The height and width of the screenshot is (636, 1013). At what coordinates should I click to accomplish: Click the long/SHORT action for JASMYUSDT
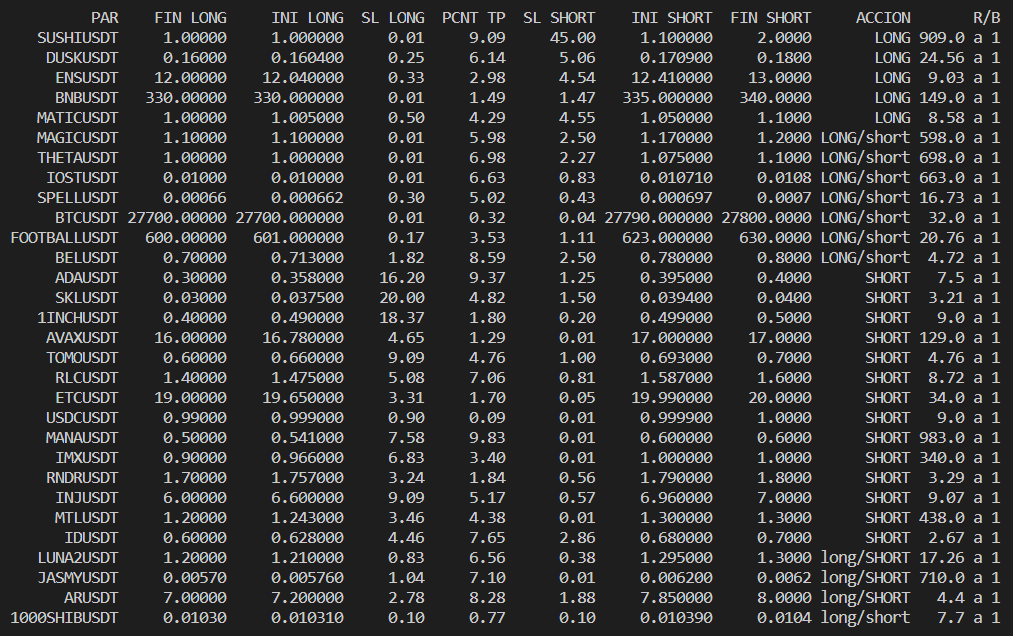(865, 578)
